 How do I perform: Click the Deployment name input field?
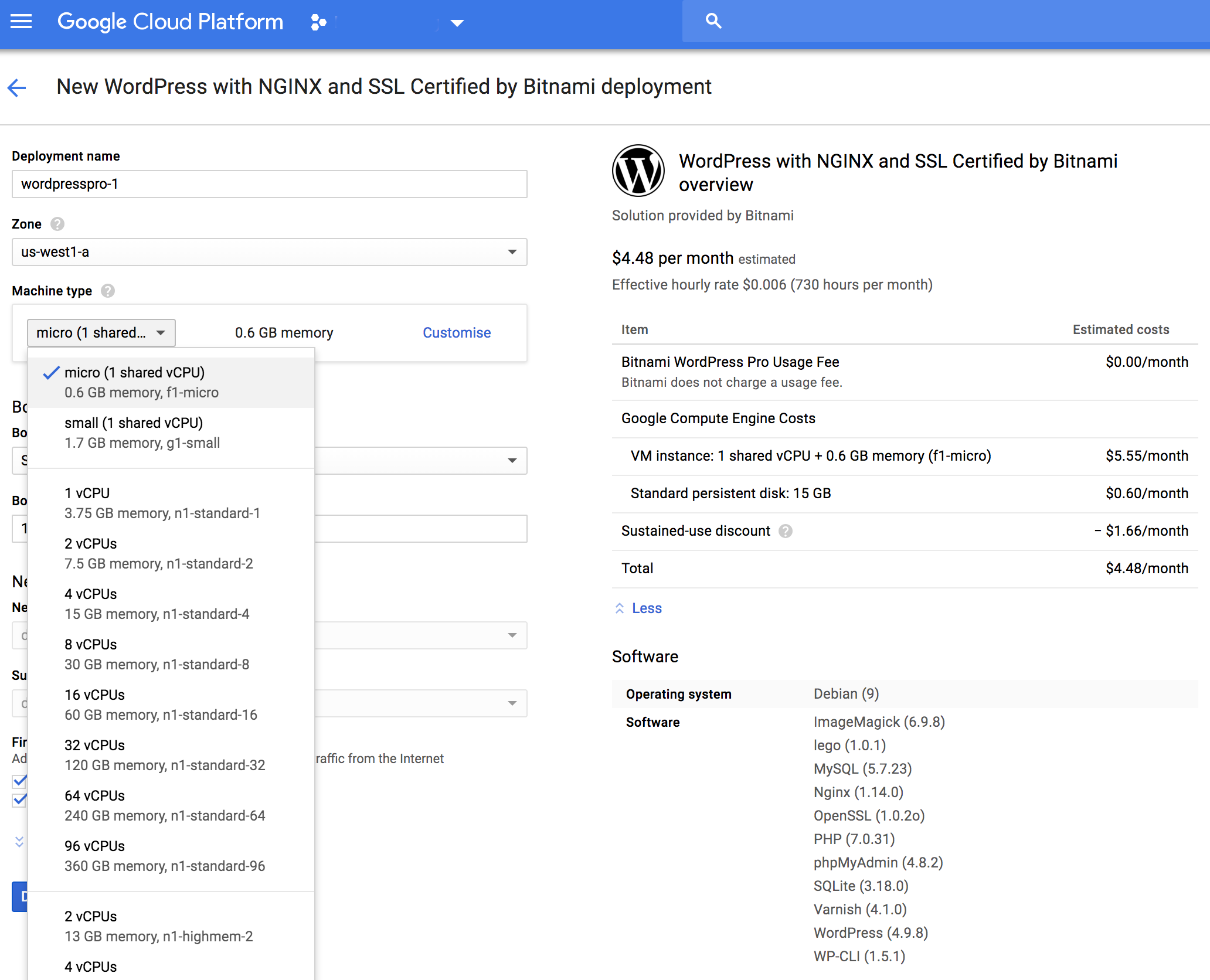269,184
